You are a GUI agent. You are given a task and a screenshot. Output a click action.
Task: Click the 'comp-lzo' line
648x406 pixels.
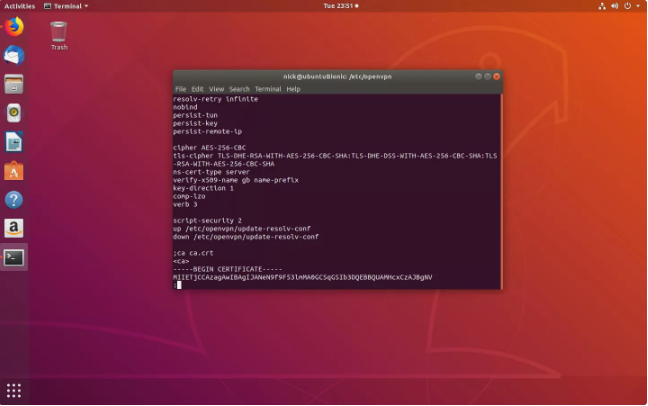[x=189, y=196]
